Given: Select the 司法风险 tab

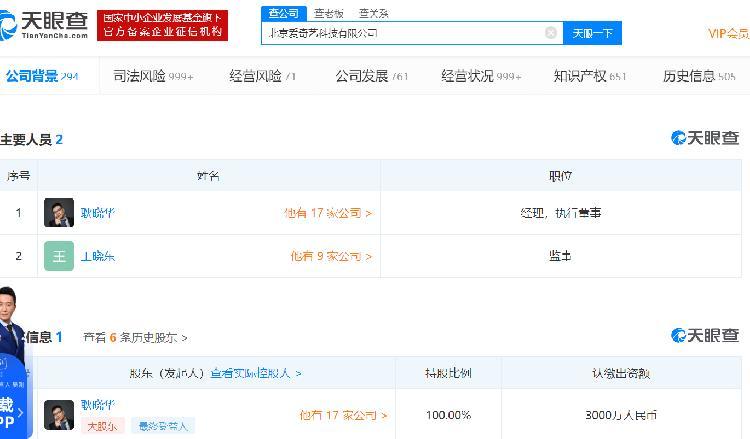Looking at the screenshot, I should pos(153,76).
